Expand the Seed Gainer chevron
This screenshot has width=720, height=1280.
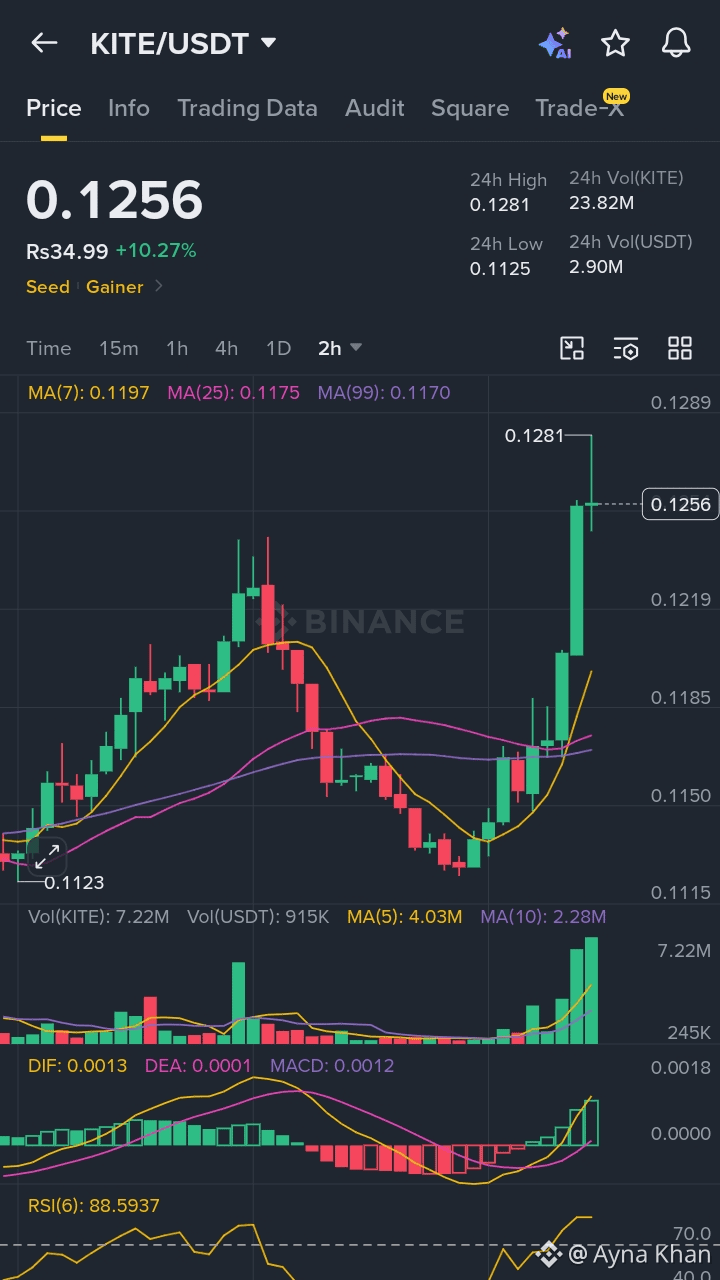158,287
